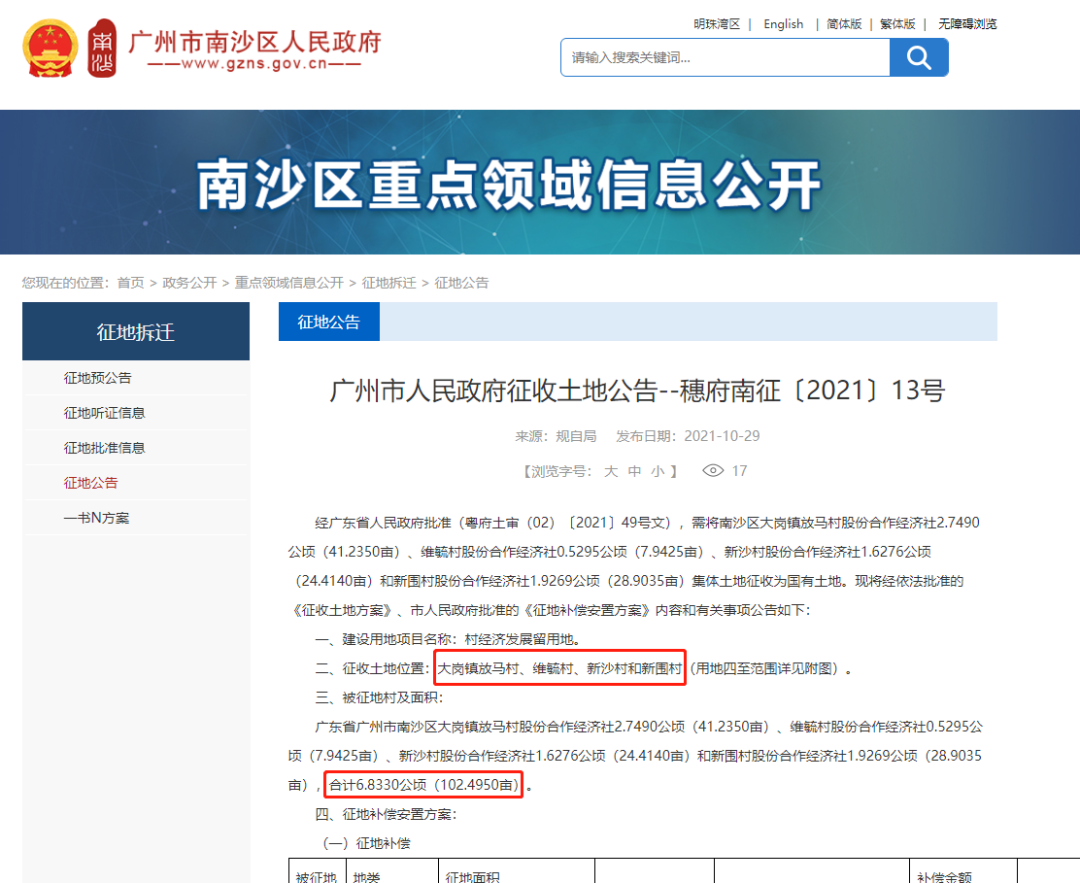The width and height of the screenshot is (1080, 883).
Task: Set font size to 中
Action: (634, 471)
